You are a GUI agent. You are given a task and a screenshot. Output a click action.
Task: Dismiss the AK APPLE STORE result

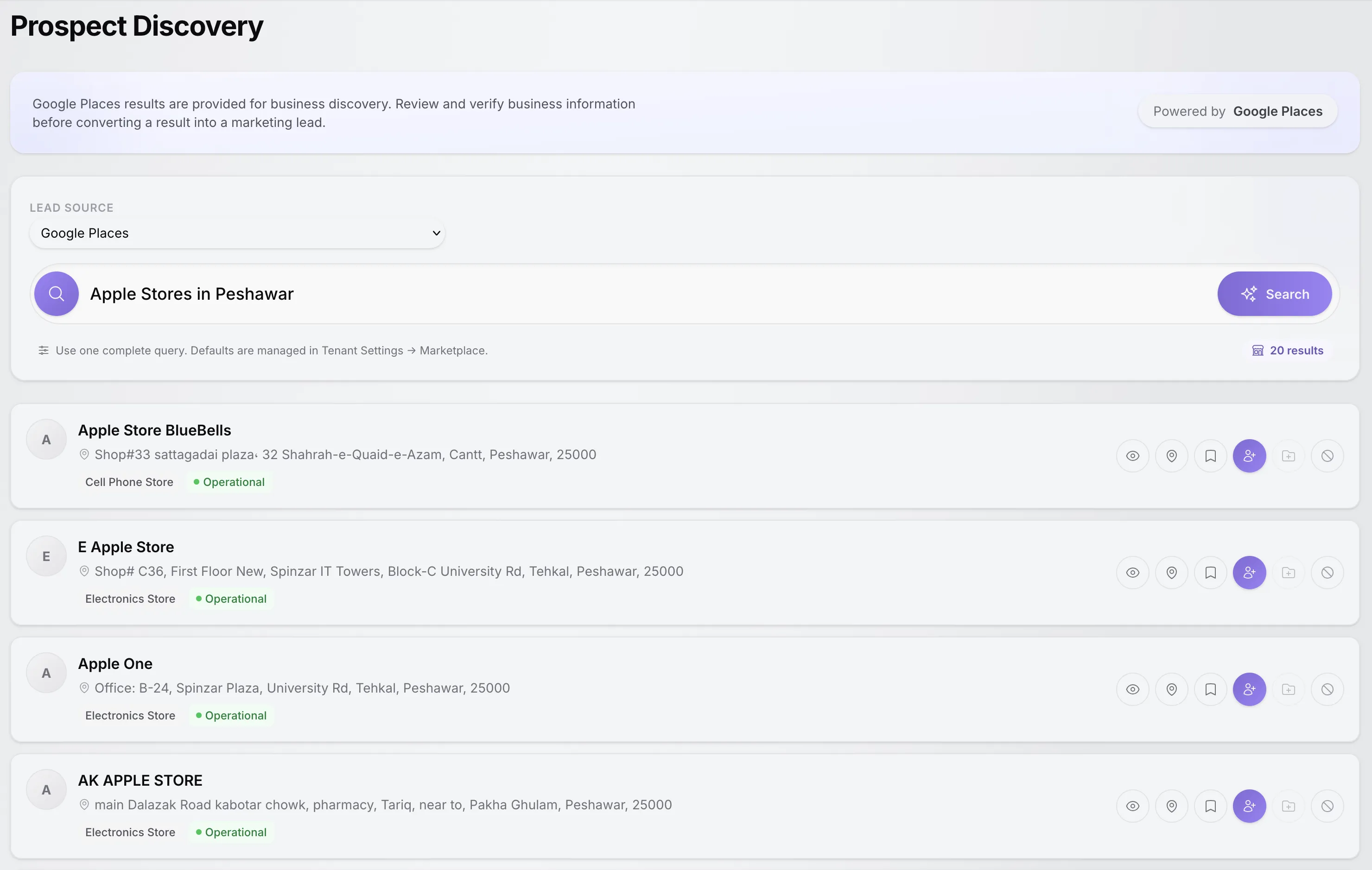pos(1327,806)
